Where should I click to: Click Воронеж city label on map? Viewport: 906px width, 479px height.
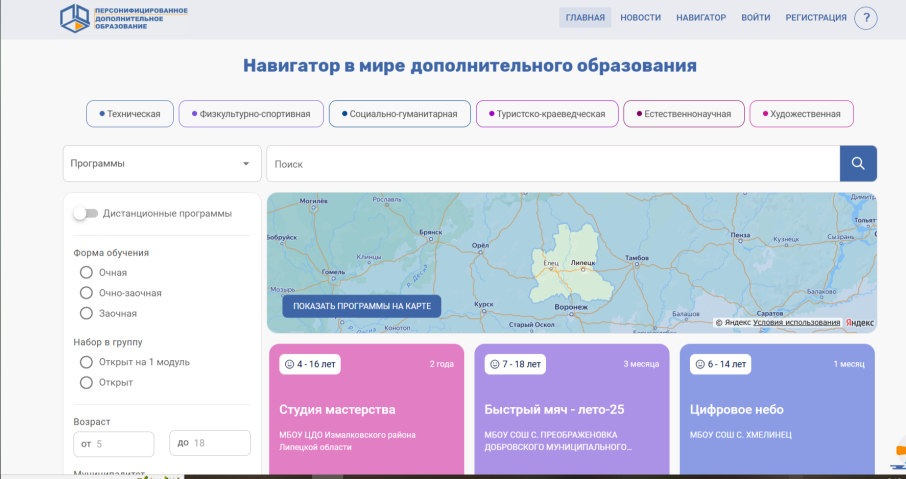pyautogui.click(x=570, y=307)
